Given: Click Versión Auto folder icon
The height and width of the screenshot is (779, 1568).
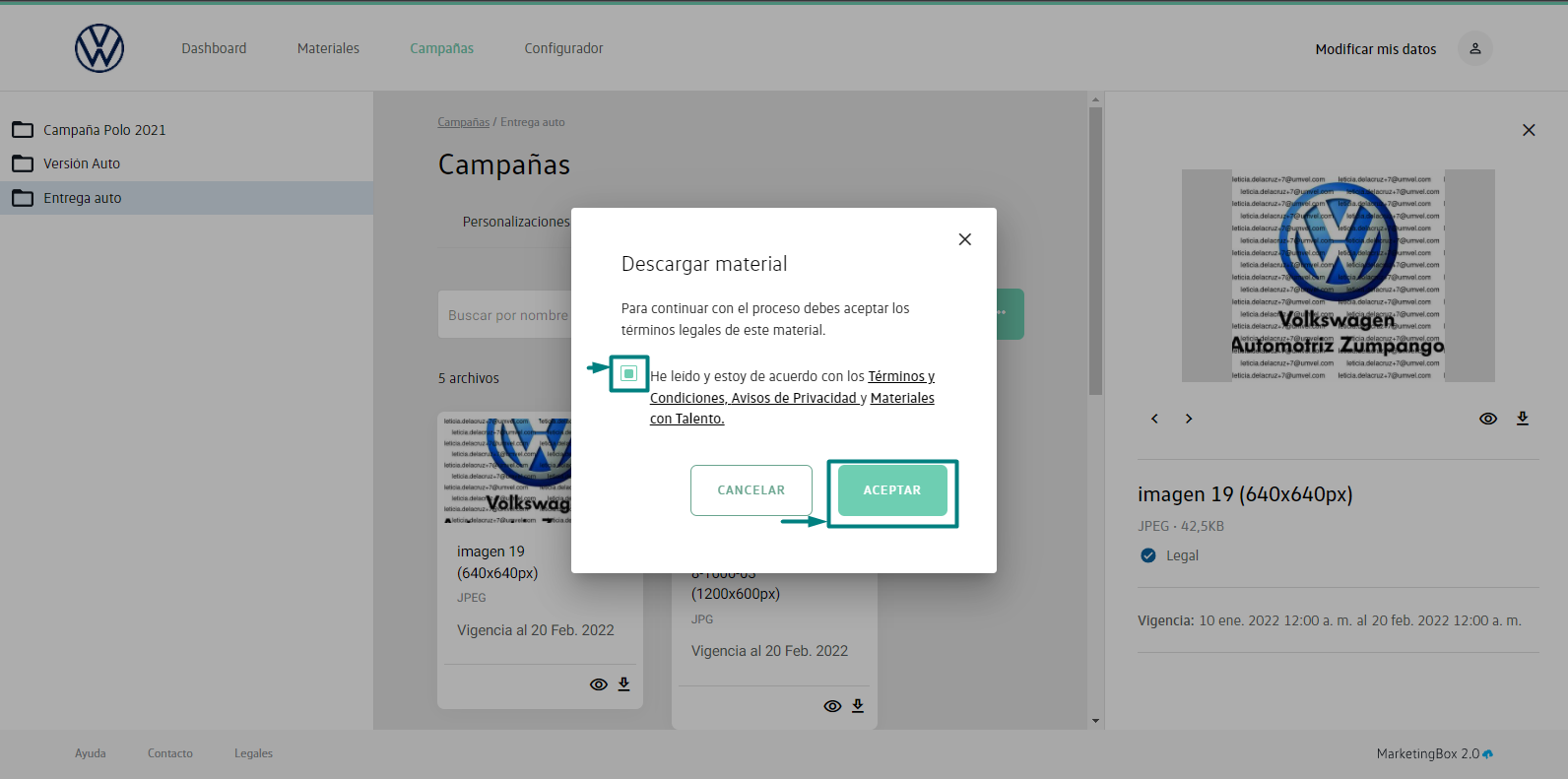Looking at the screenshot, I should 23,163.
